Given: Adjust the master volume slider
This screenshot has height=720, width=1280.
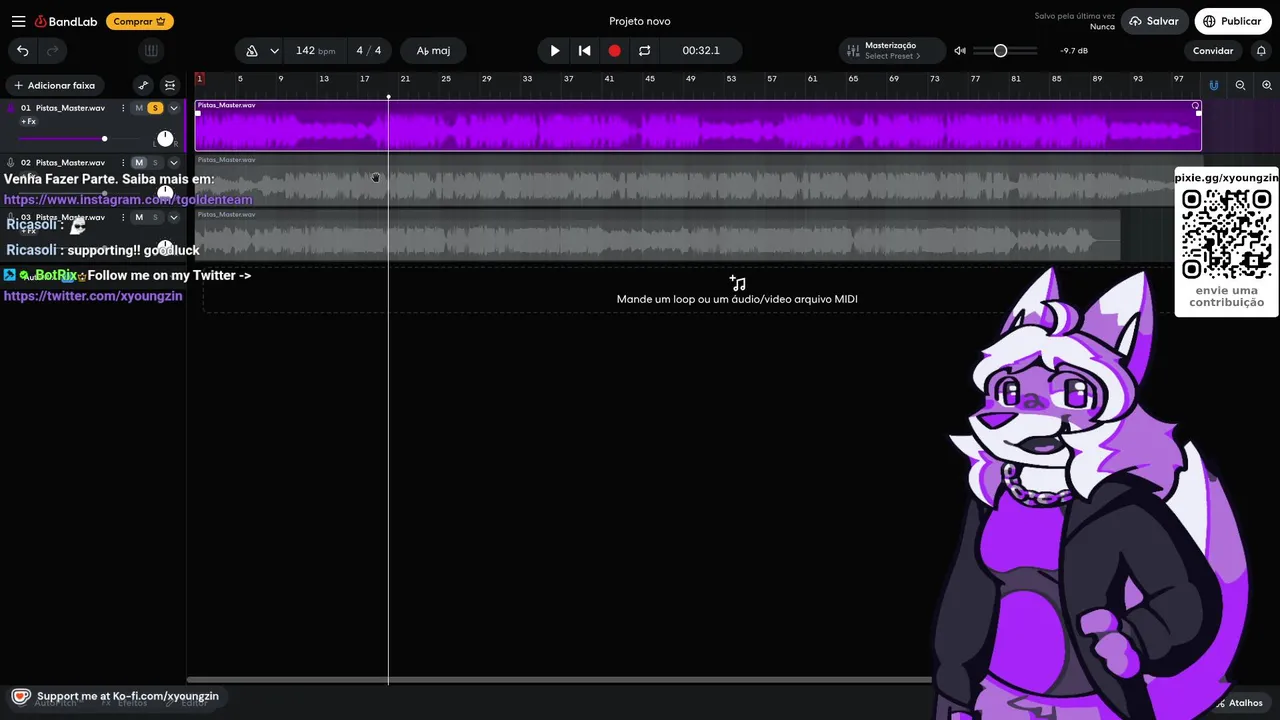Looking at the screenshot, I should pos(1005,51).
